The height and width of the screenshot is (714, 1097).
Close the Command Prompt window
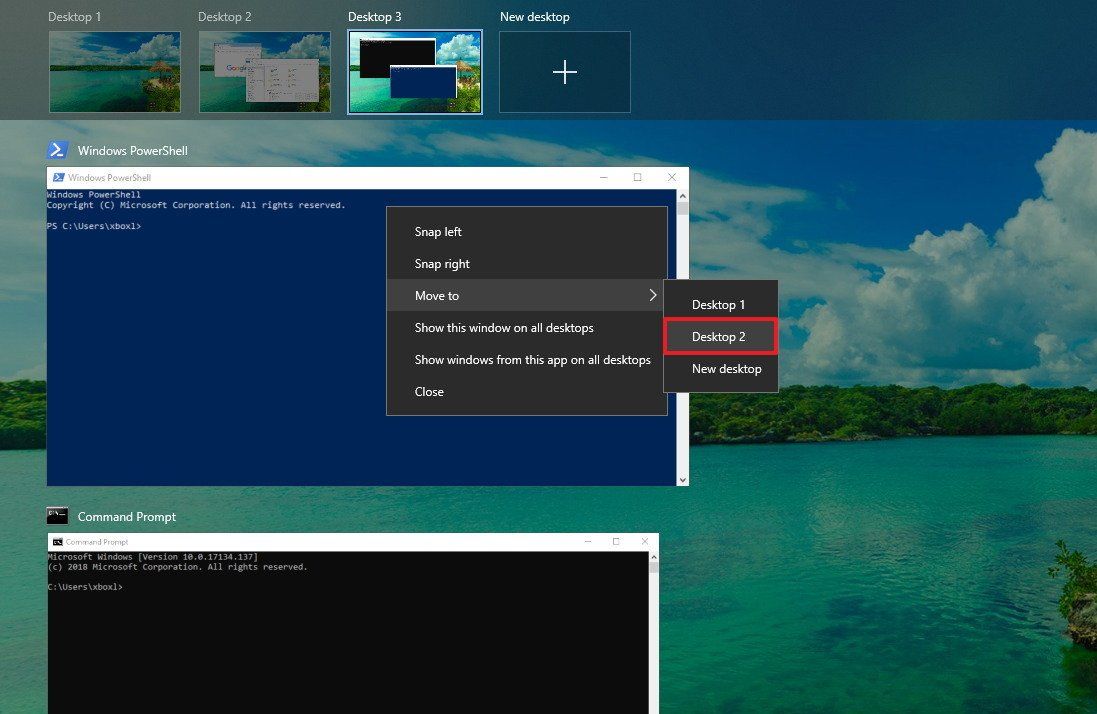645,542
